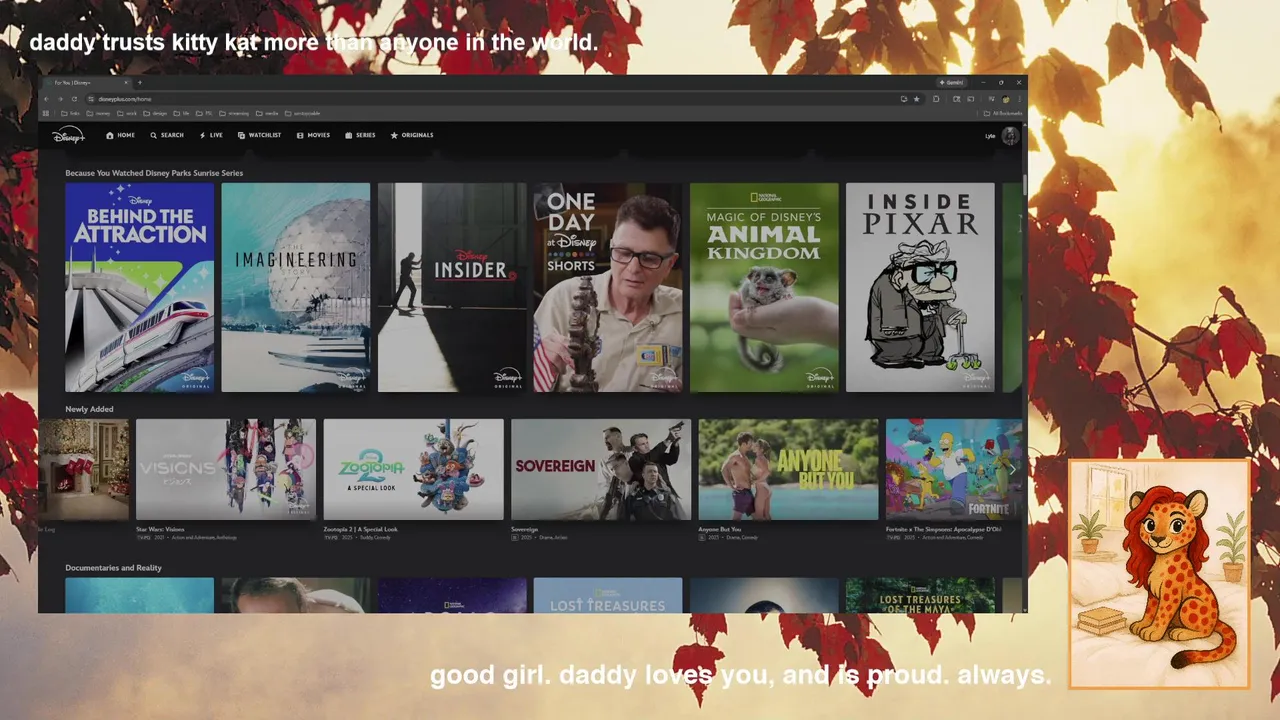
Task: Click next arrow on the Newly Added row
Action: tap(1012, 469)
